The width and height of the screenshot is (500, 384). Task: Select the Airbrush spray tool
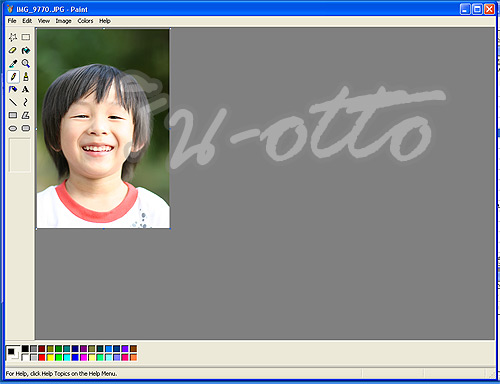pyautogui.click(x=13, y=89)
